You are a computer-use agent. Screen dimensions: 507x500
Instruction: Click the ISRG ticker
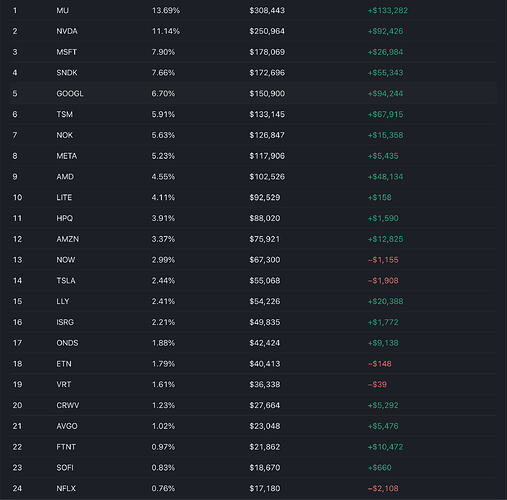pyautogui.click(x=65, y=322)
